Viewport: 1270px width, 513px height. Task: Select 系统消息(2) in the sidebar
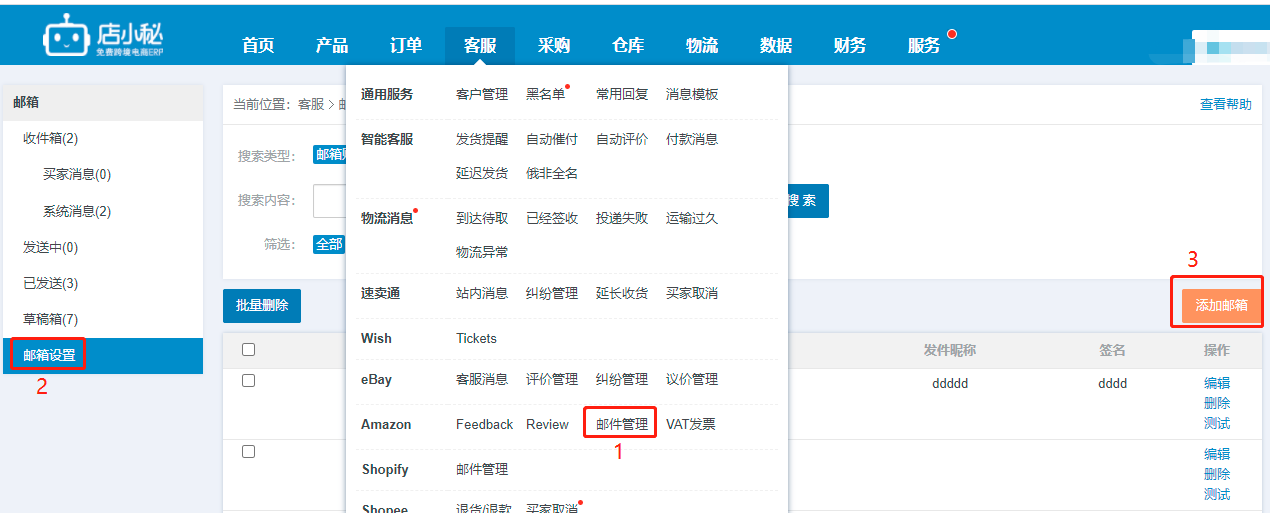point(77,211)
